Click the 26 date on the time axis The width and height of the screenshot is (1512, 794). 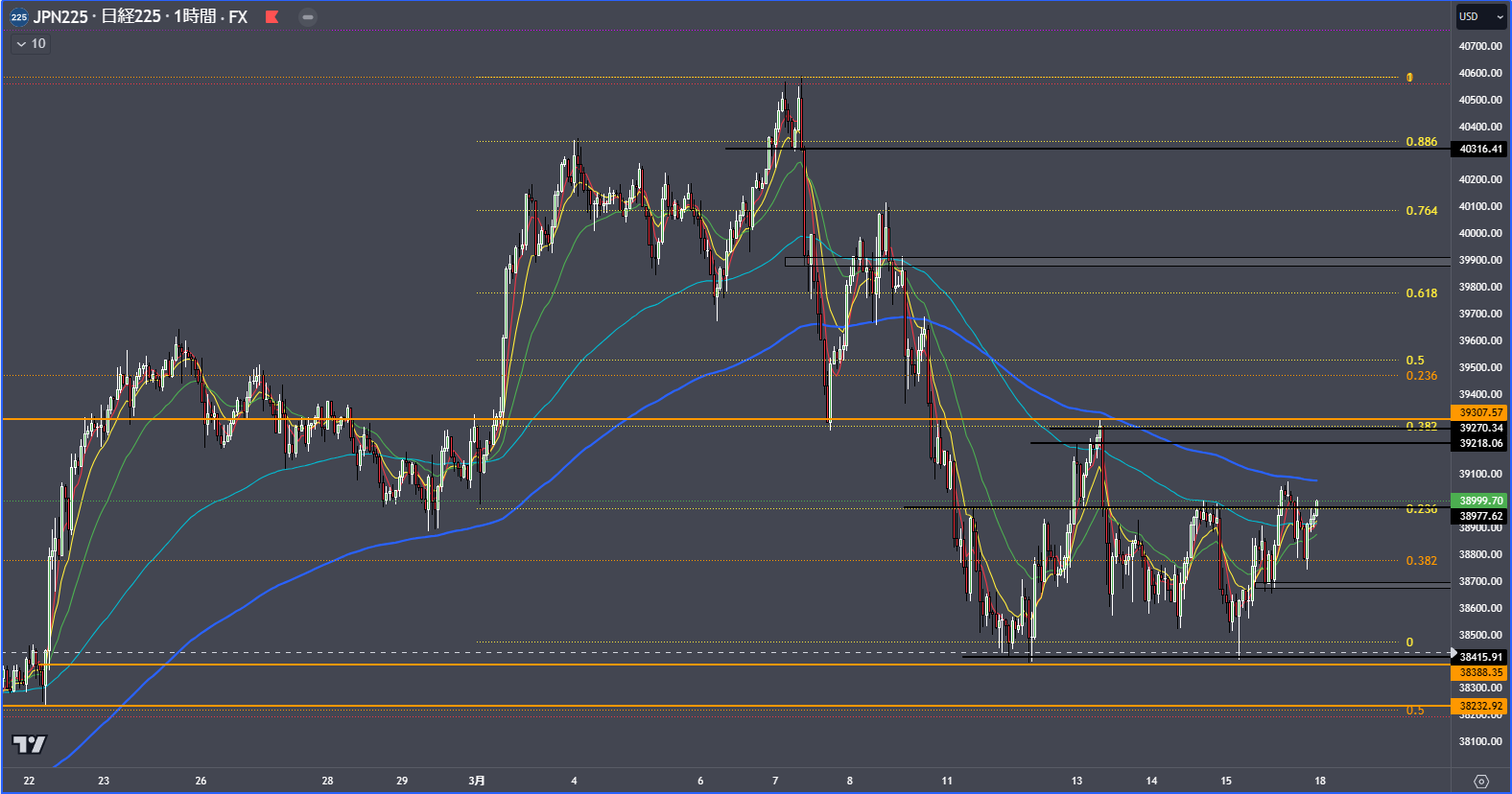pyautogui.click(x=201, y=781)
